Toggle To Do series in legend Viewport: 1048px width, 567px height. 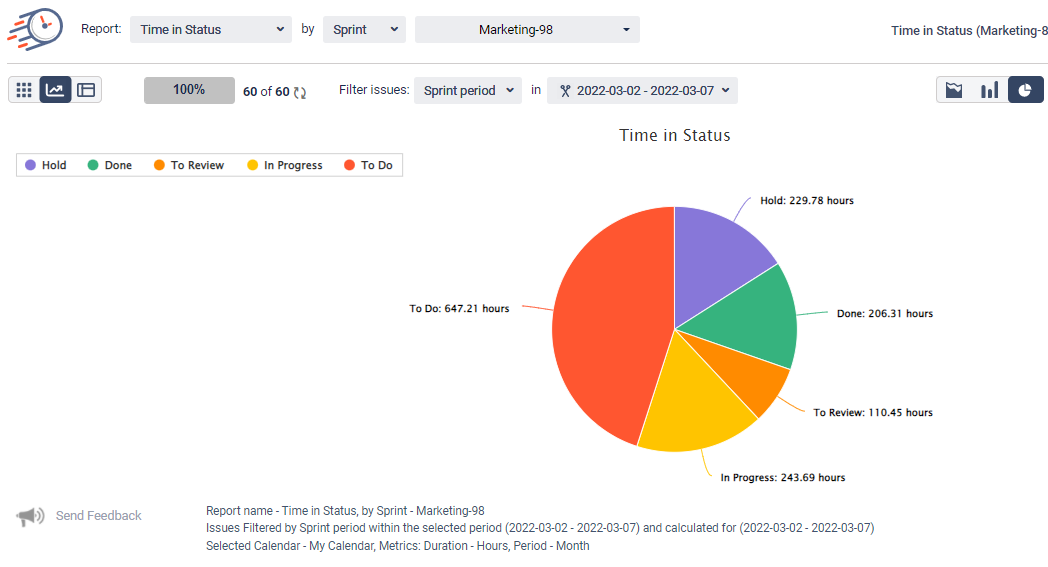pyautogui.click(x=368, y=165)
